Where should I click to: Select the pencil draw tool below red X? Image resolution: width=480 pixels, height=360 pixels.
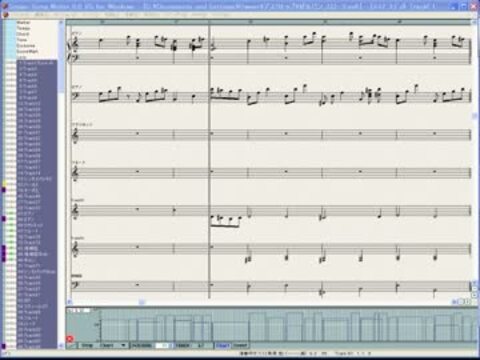(x=72, y=346)
